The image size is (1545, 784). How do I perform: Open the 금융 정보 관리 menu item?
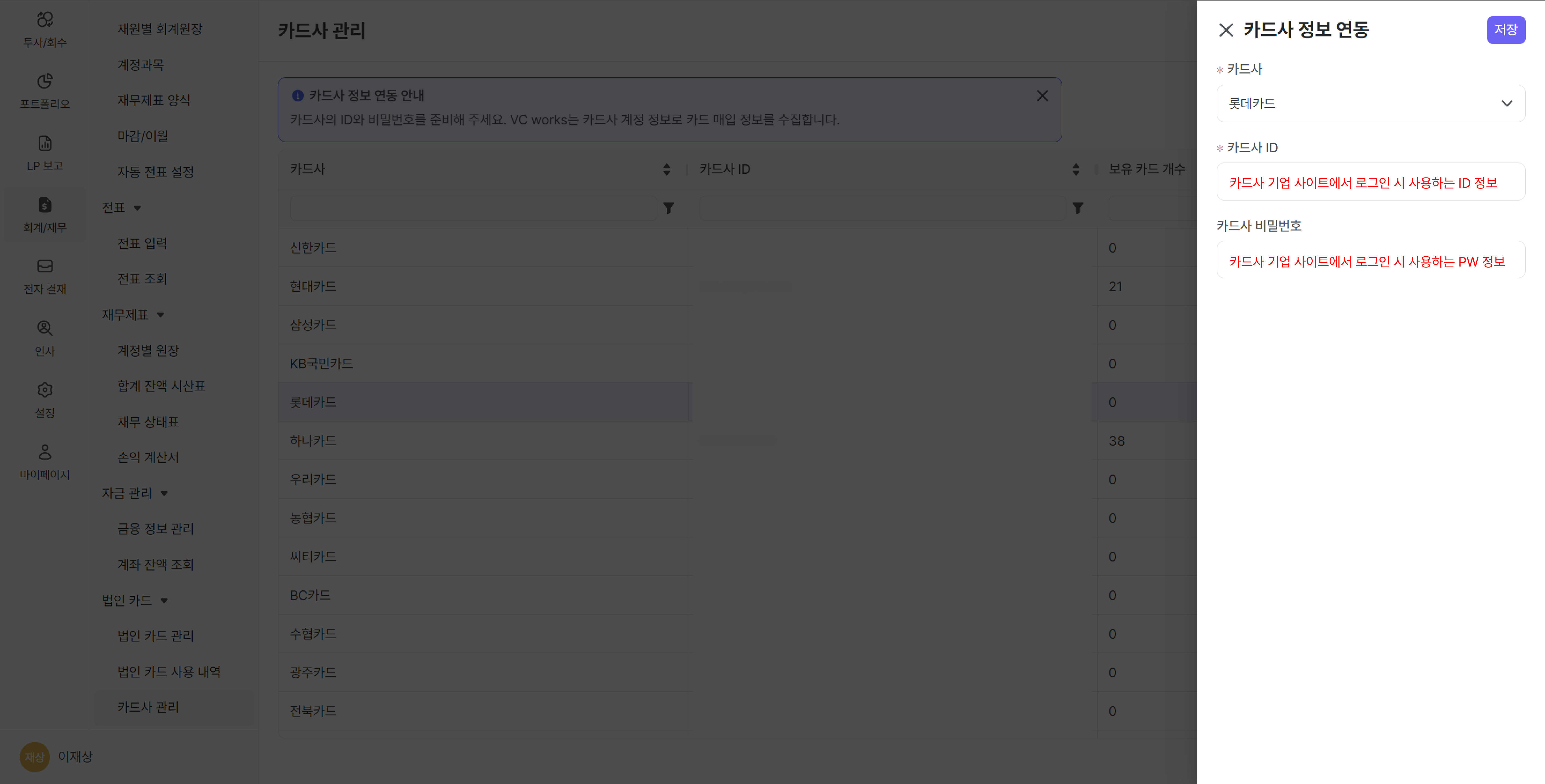point(155,529)
